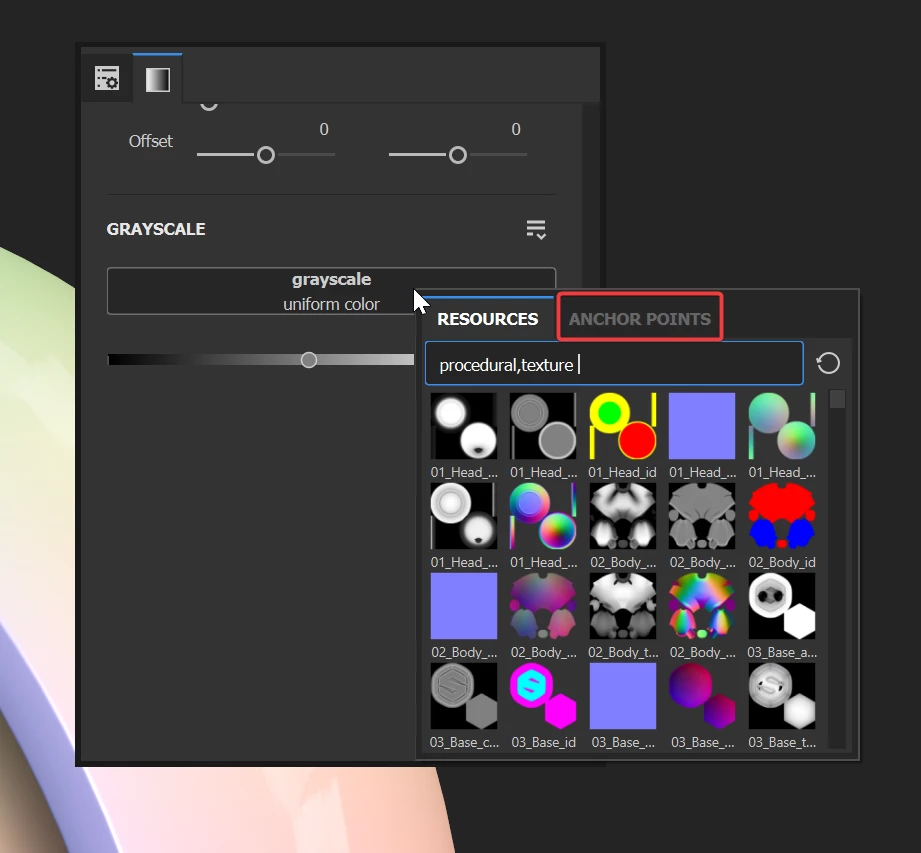Select the 01_Head thumbnail with ringed white sphere

[464, 516]
